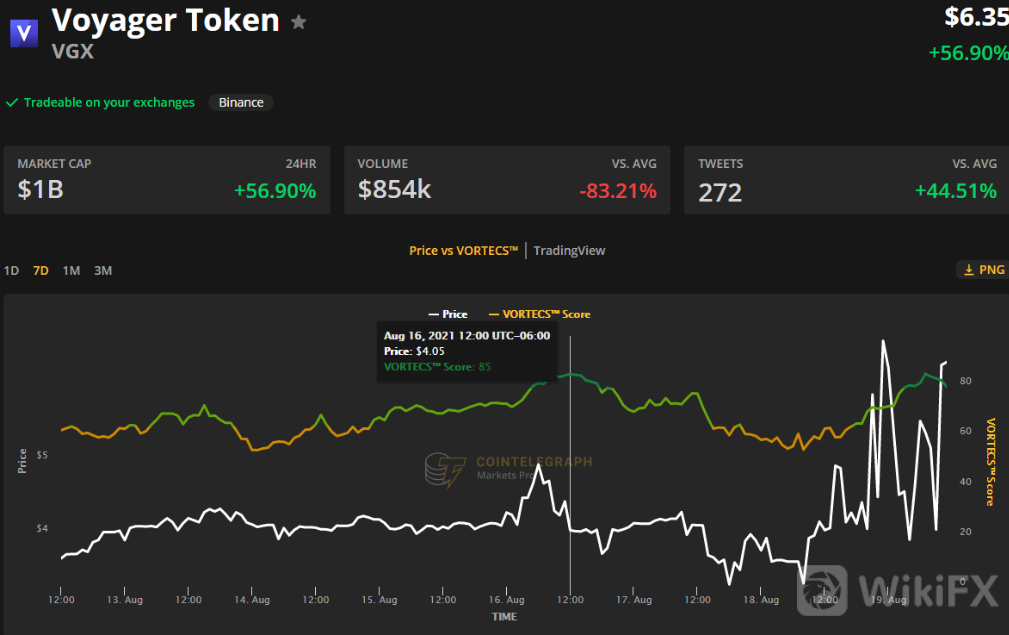This screenshot has height=635, width=1009.
Task: Switch to the TradingView chart tab
Action: pyautogui.click(x=569, y=251)
